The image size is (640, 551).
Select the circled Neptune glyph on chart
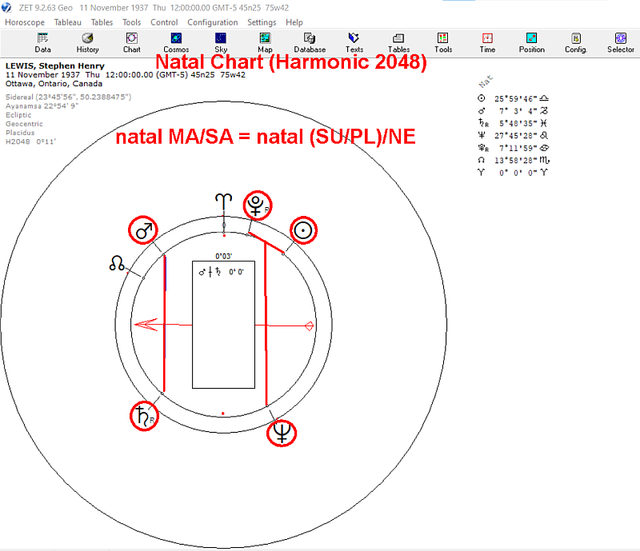(x=281, y=433)
